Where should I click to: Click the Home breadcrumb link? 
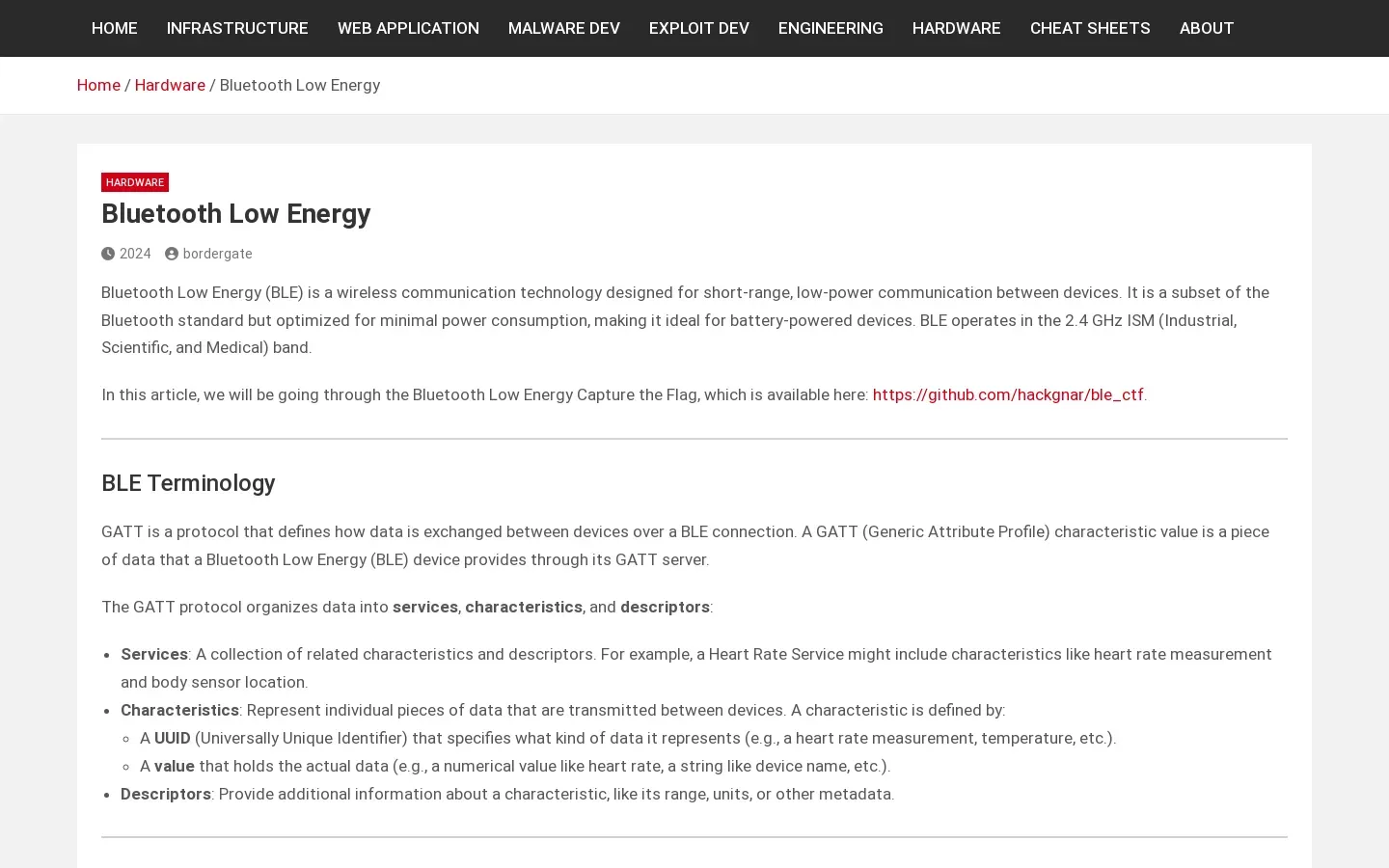click(98, 85)
